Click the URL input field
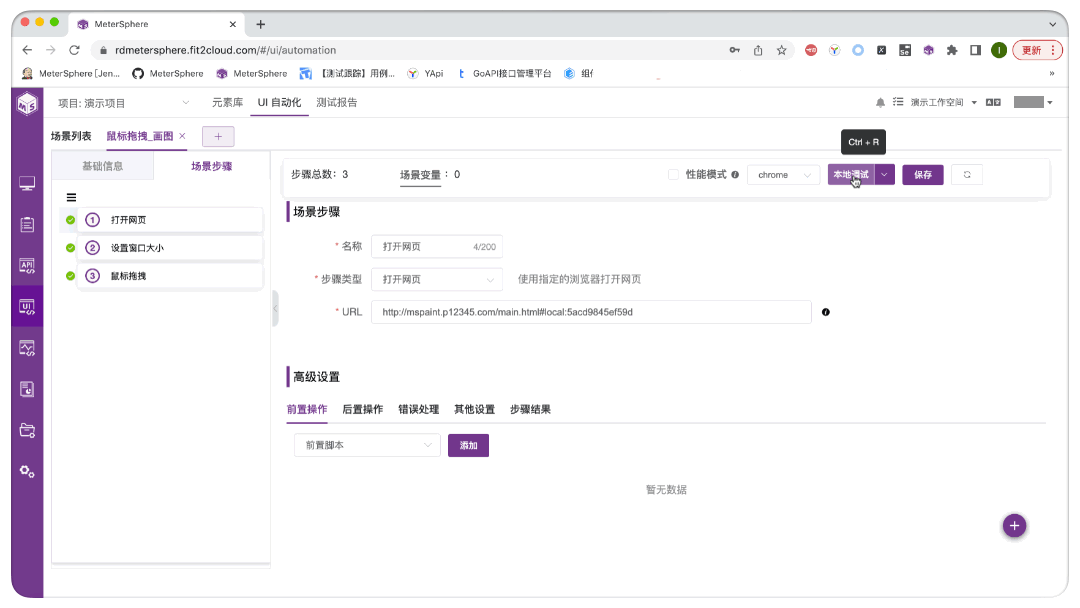This screenshot has height=608, width=1080. click(x=580, y=312)
